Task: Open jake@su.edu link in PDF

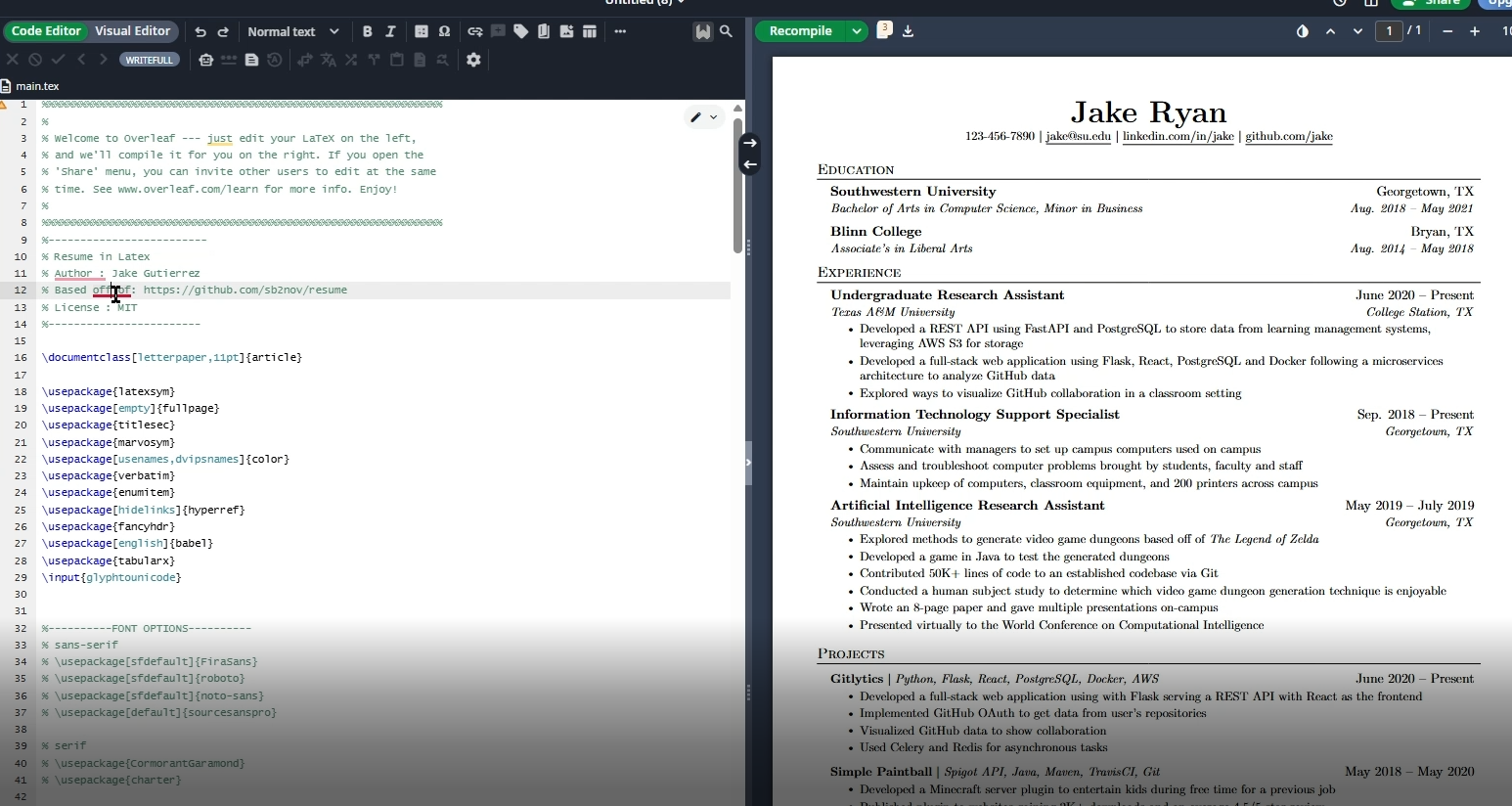Action: 1078,136
